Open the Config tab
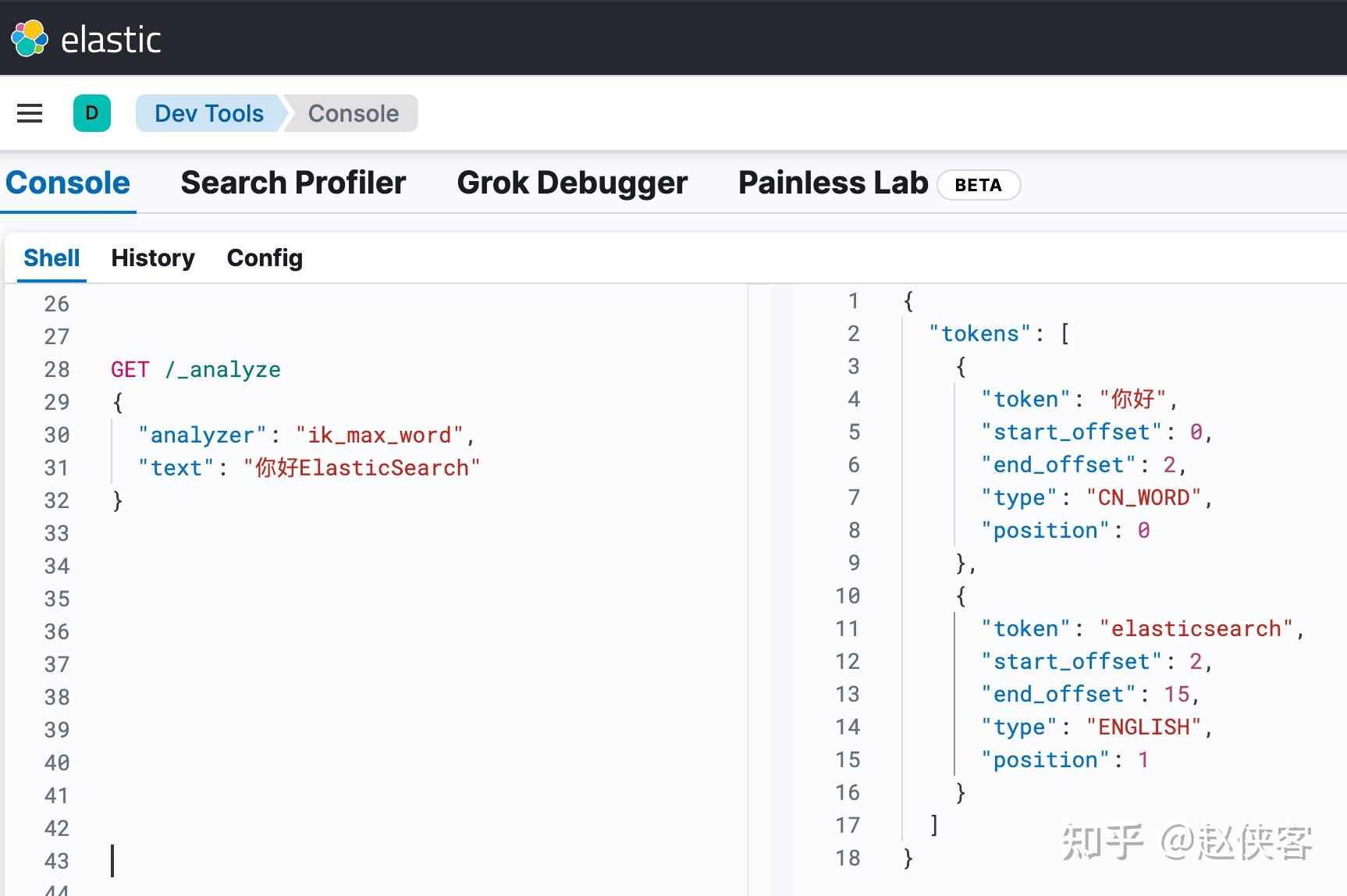Viewport: 1347px width, 896px height. [265, 258]
